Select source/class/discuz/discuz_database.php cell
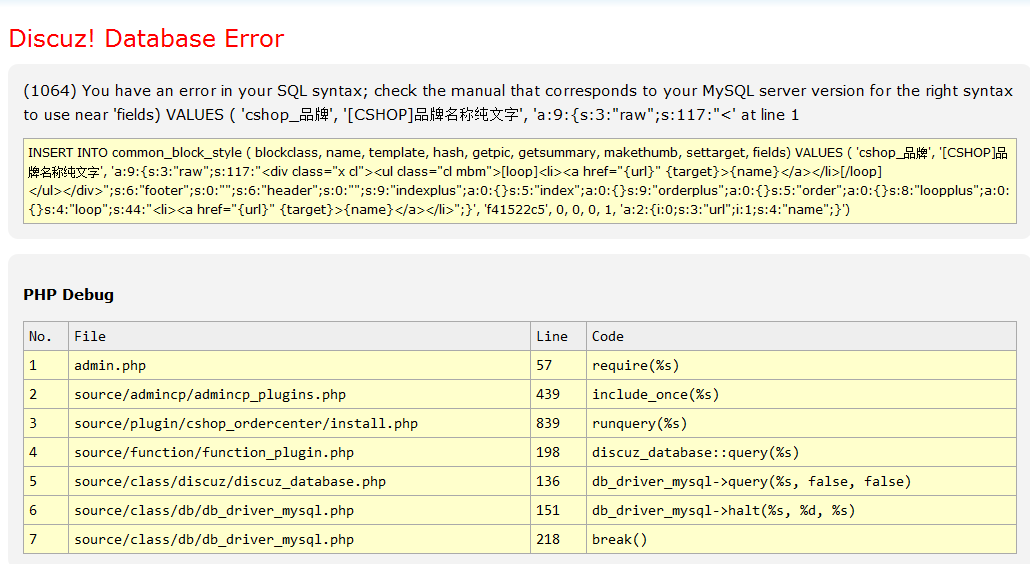 [x=300, y=481]
